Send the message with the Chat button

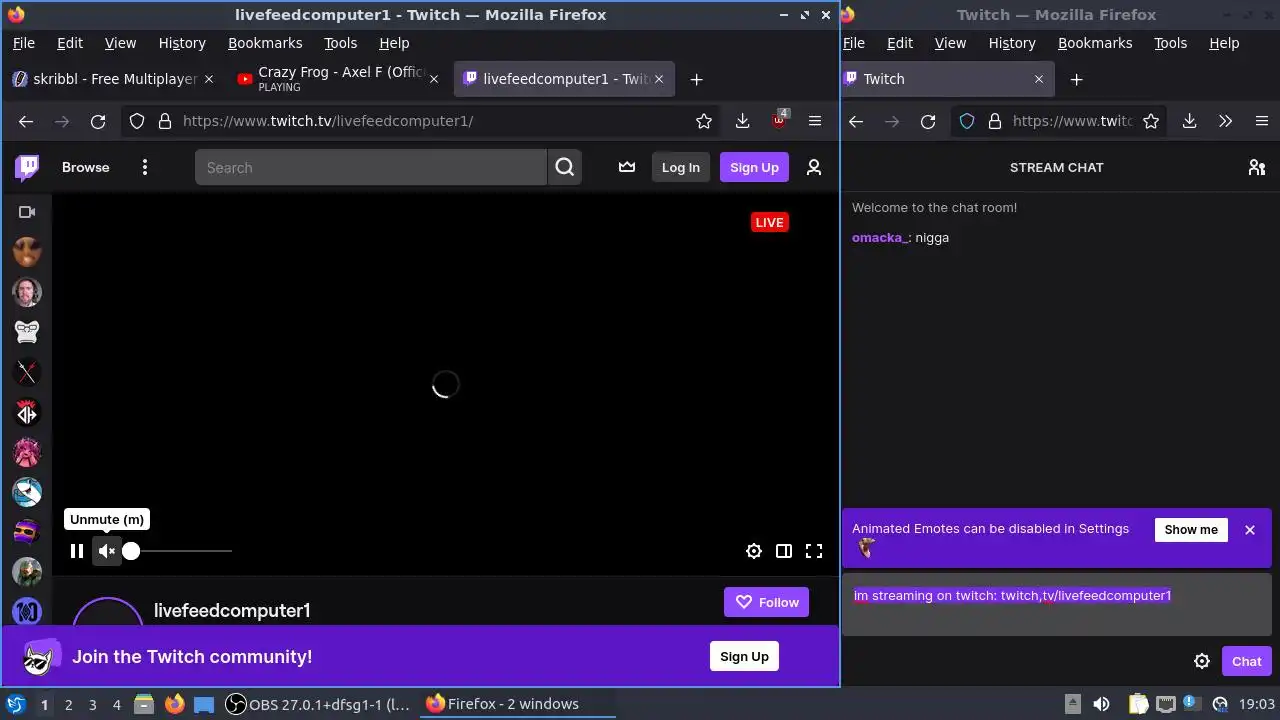pos(1246,661)
